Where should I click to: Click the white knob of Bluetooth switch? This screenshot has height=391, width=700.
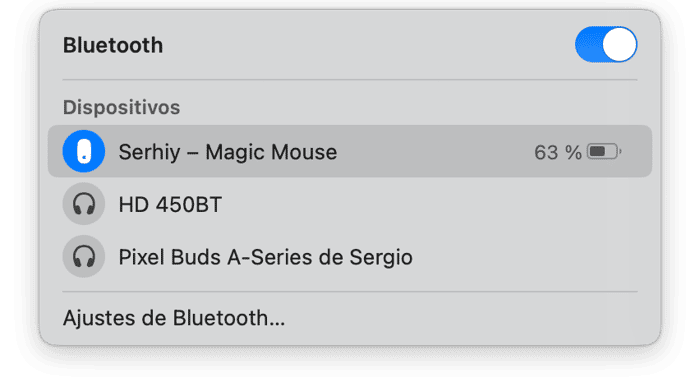[619, 45]
